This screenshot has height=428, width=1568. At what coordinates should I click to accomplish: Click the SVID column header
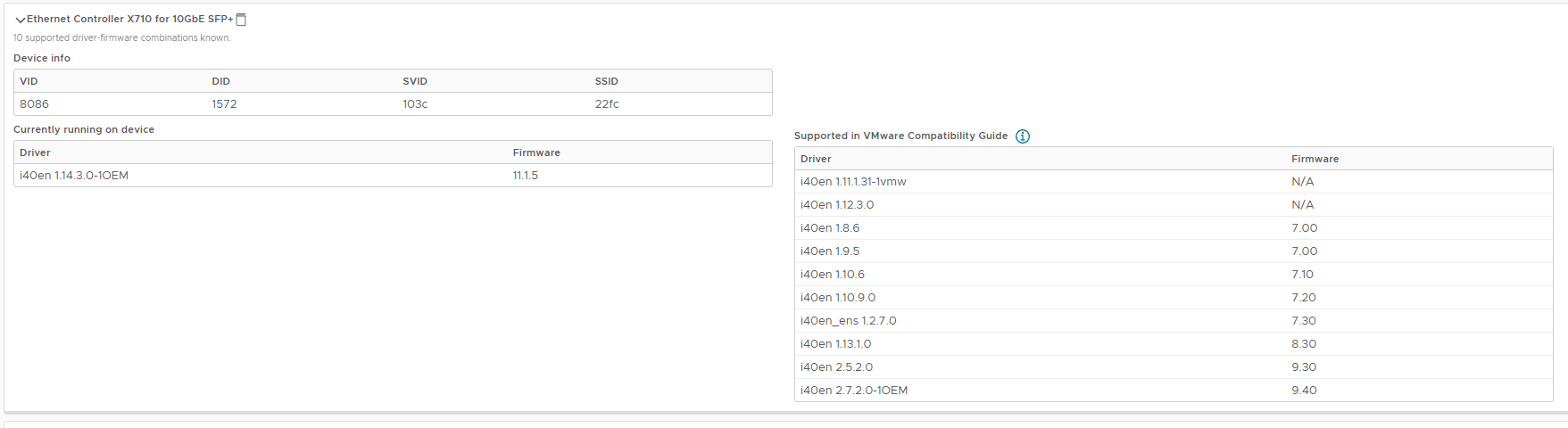coord(415,81)
